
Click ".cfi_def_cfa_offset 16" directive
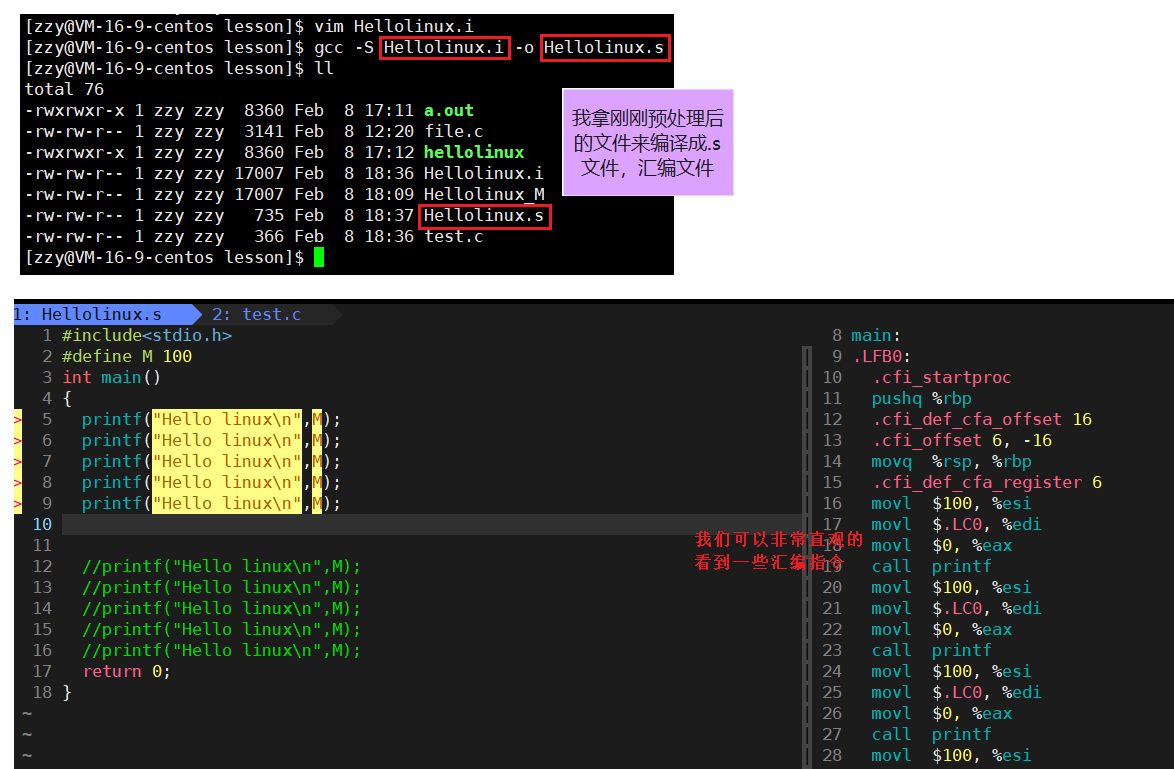(982, 419)
